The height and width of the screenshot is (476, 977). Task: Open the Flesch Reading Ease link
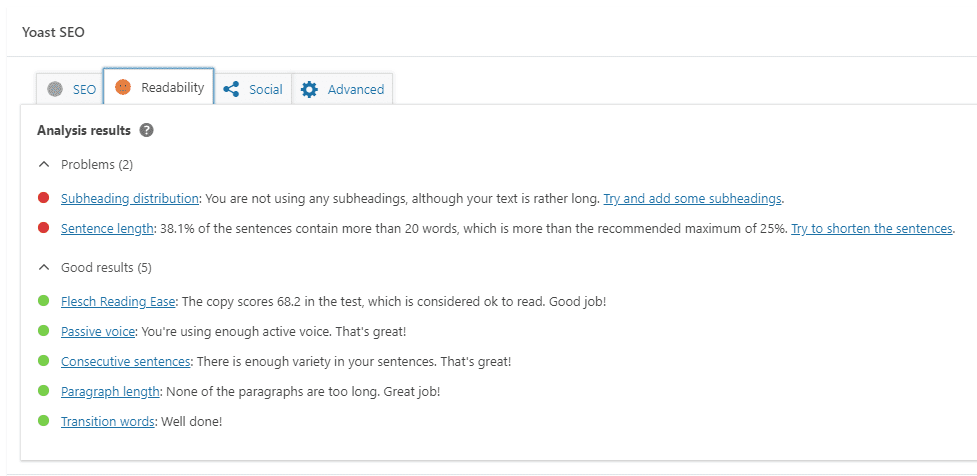point(118,302)
